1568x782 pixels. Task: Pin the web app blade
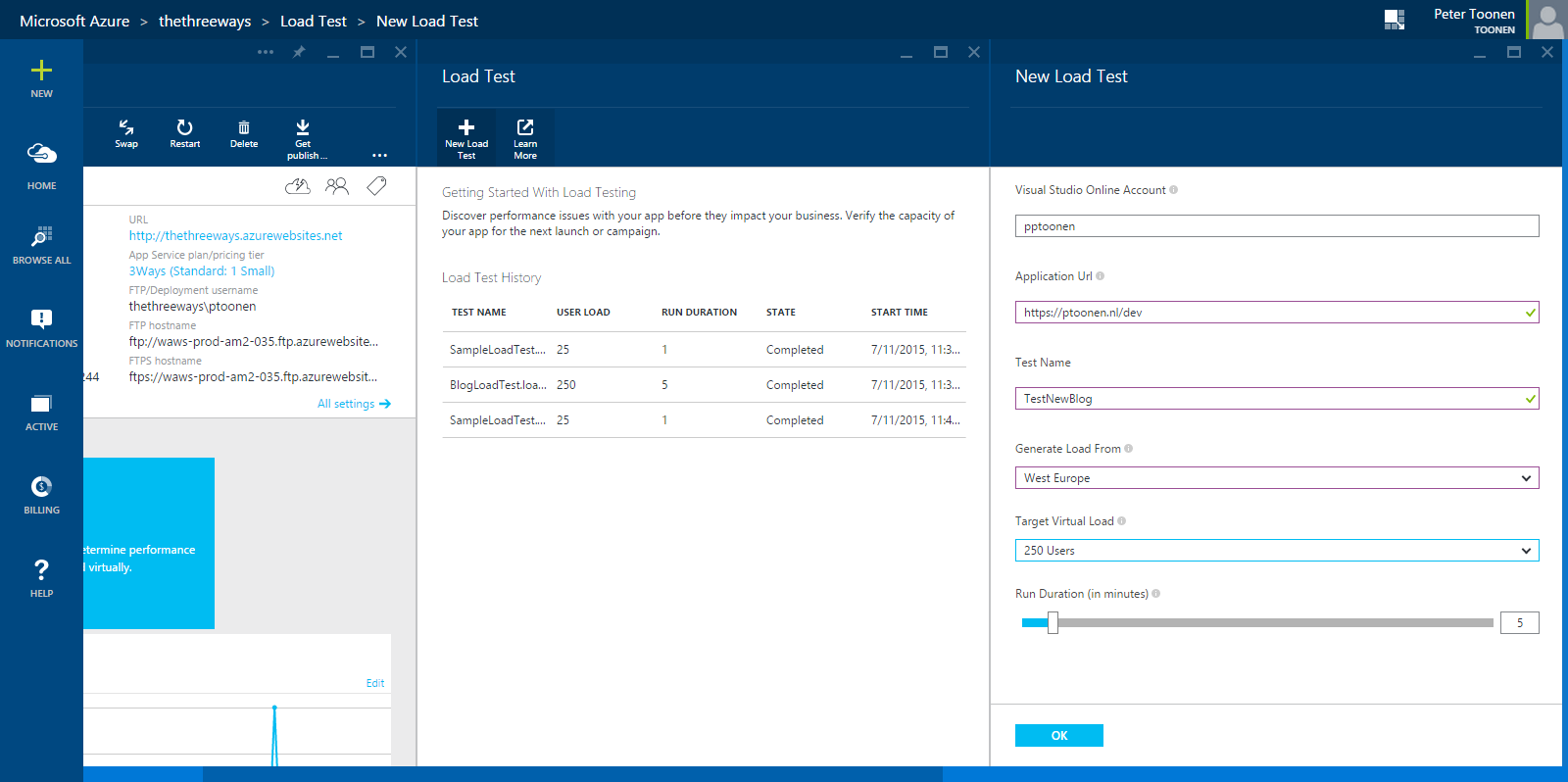pos(299,52)
